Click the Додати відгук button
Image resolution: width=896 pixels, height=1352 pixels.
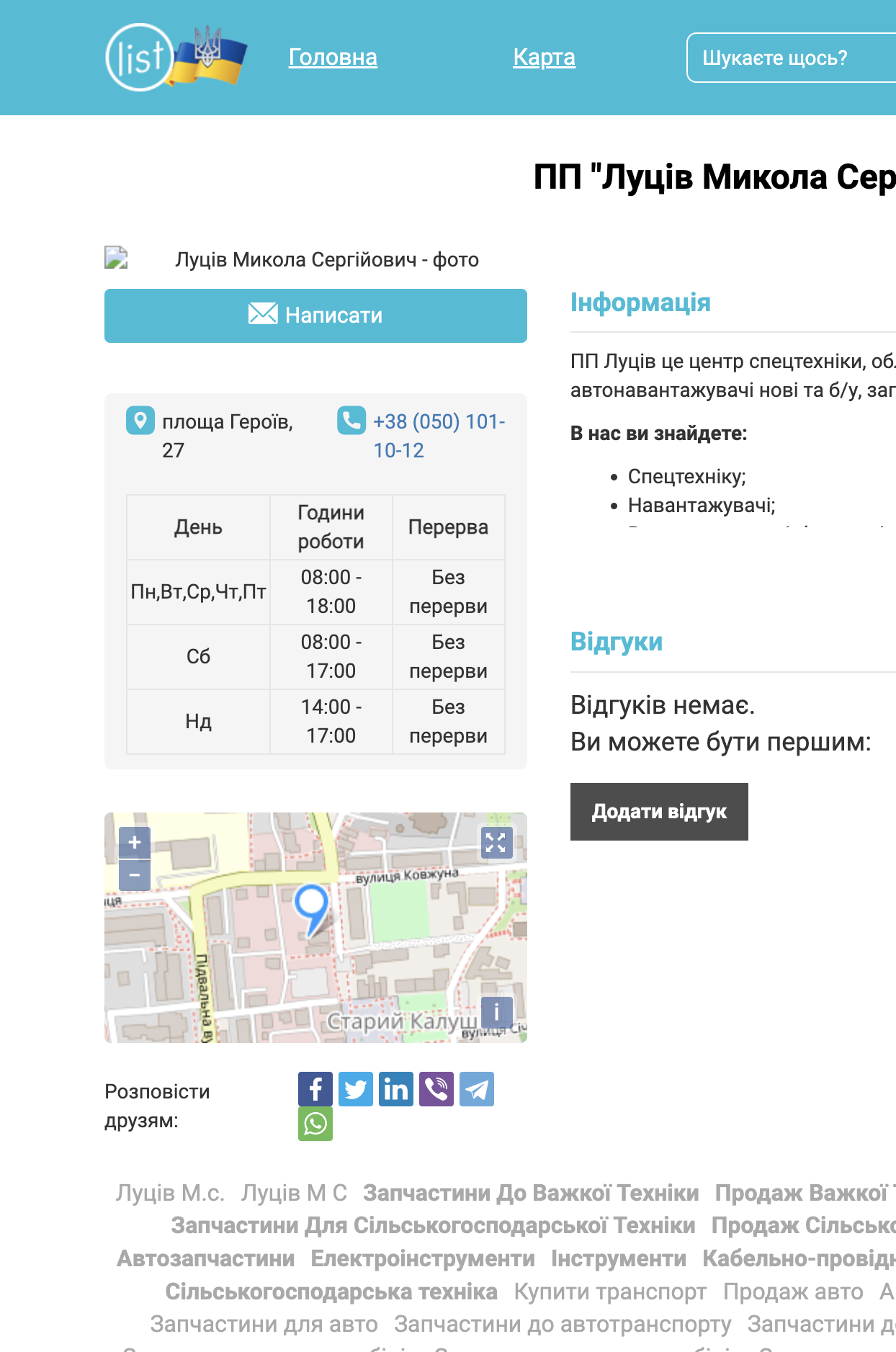tap(659, 812)
